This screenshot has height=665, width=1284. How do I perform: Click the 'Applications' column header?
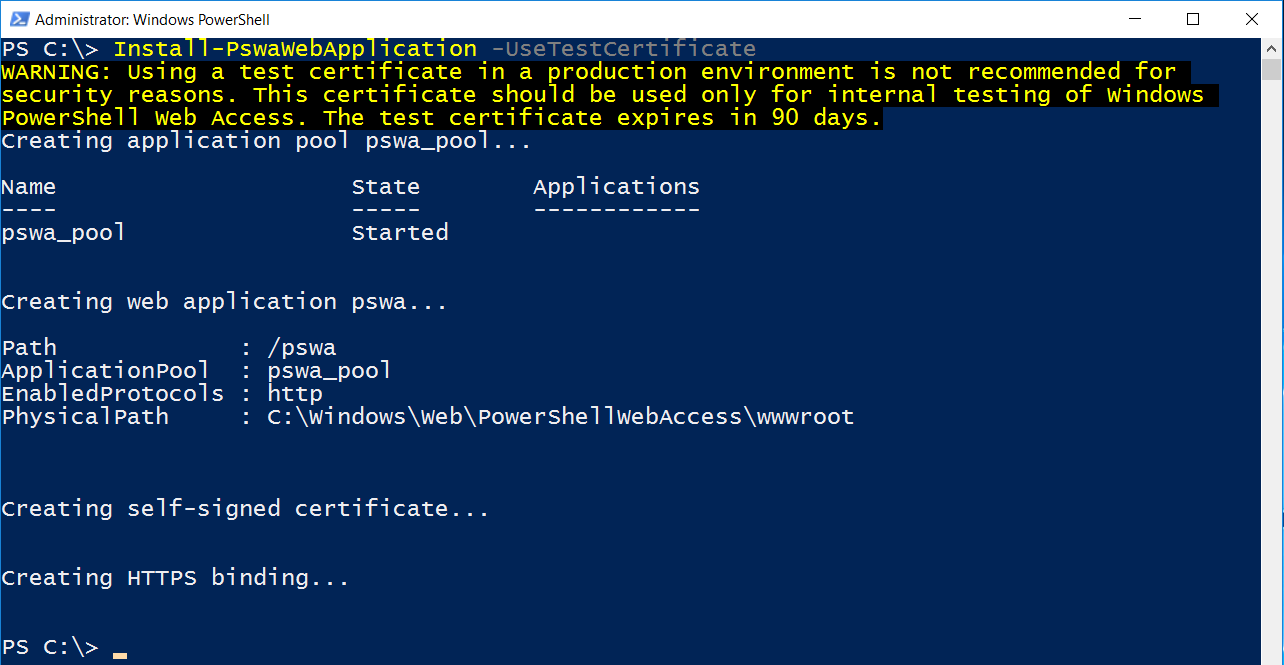tap(617, 187)
